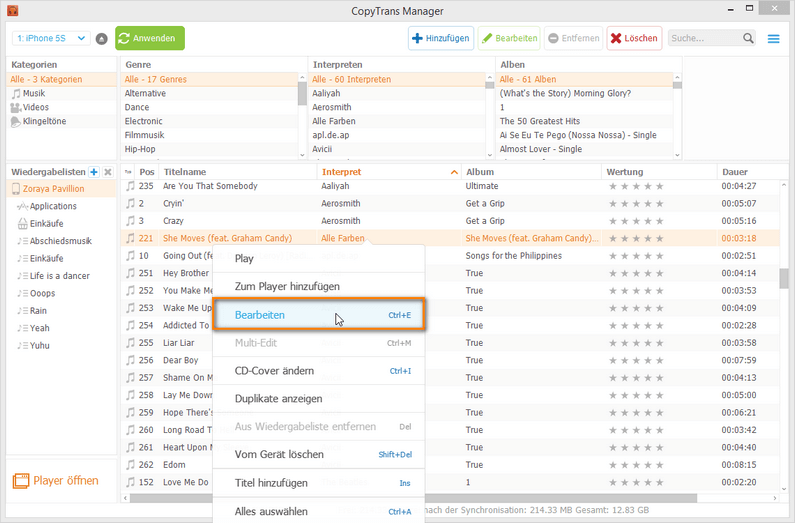The height and width of the screenshot is (523, 795).
Task: Open the Ooops playlist
Action: 42,293
